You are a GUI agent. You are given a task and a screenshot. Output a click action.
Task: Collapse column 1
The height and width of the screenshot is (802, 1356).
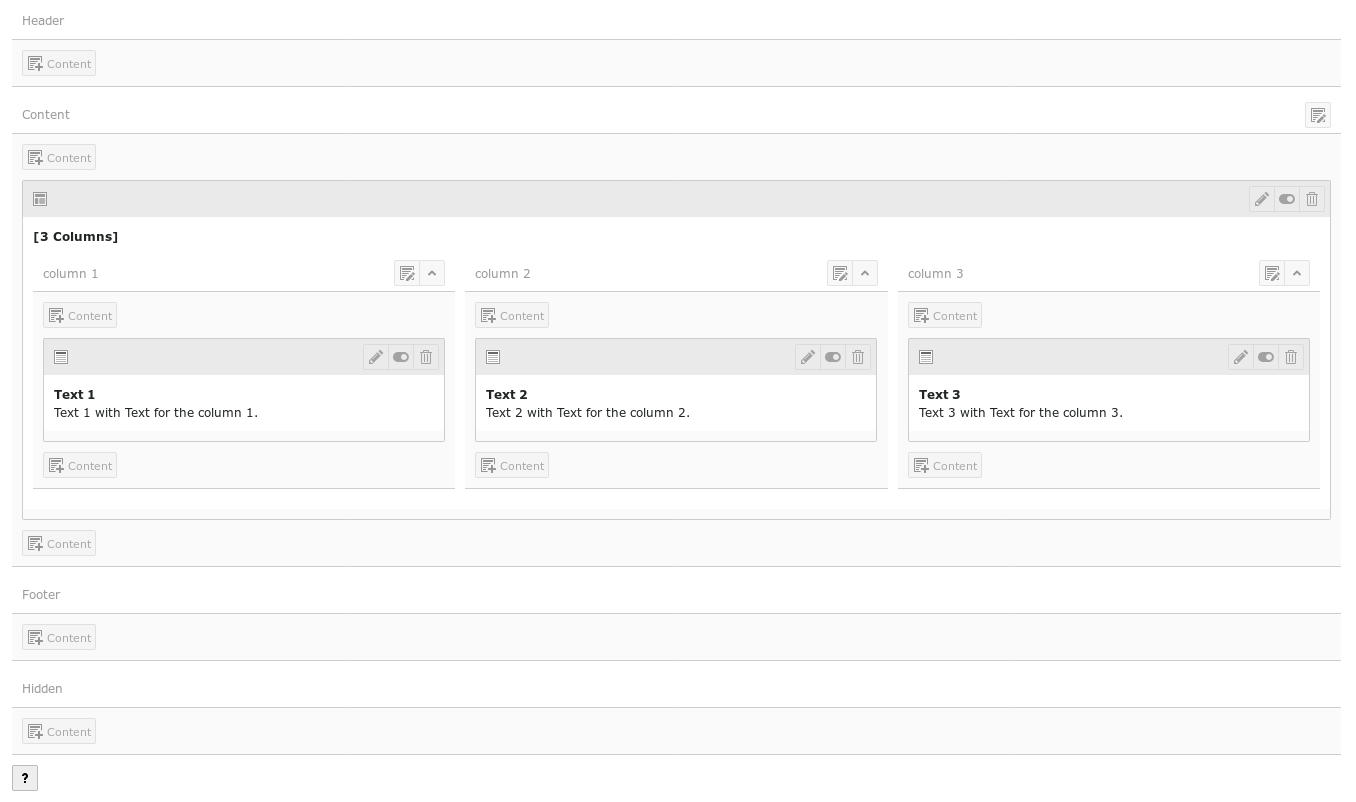[432, 273]
